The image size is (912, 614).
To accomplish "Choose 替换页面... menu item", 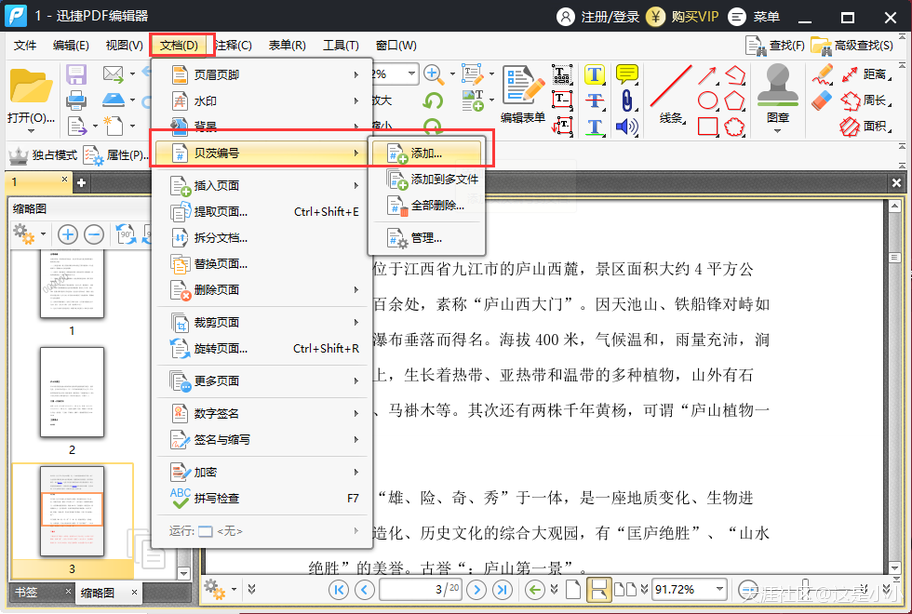I will click(263, 264).
